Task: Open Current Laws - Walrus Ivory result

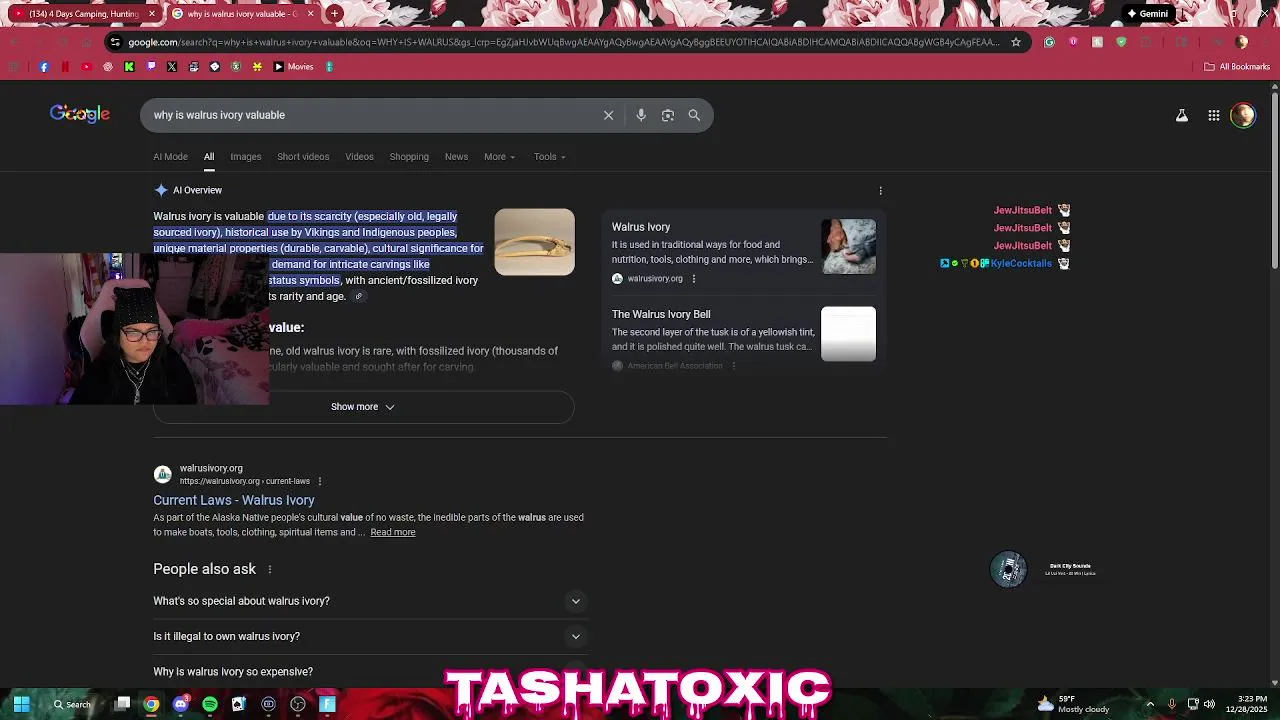Action: [234, 500]
